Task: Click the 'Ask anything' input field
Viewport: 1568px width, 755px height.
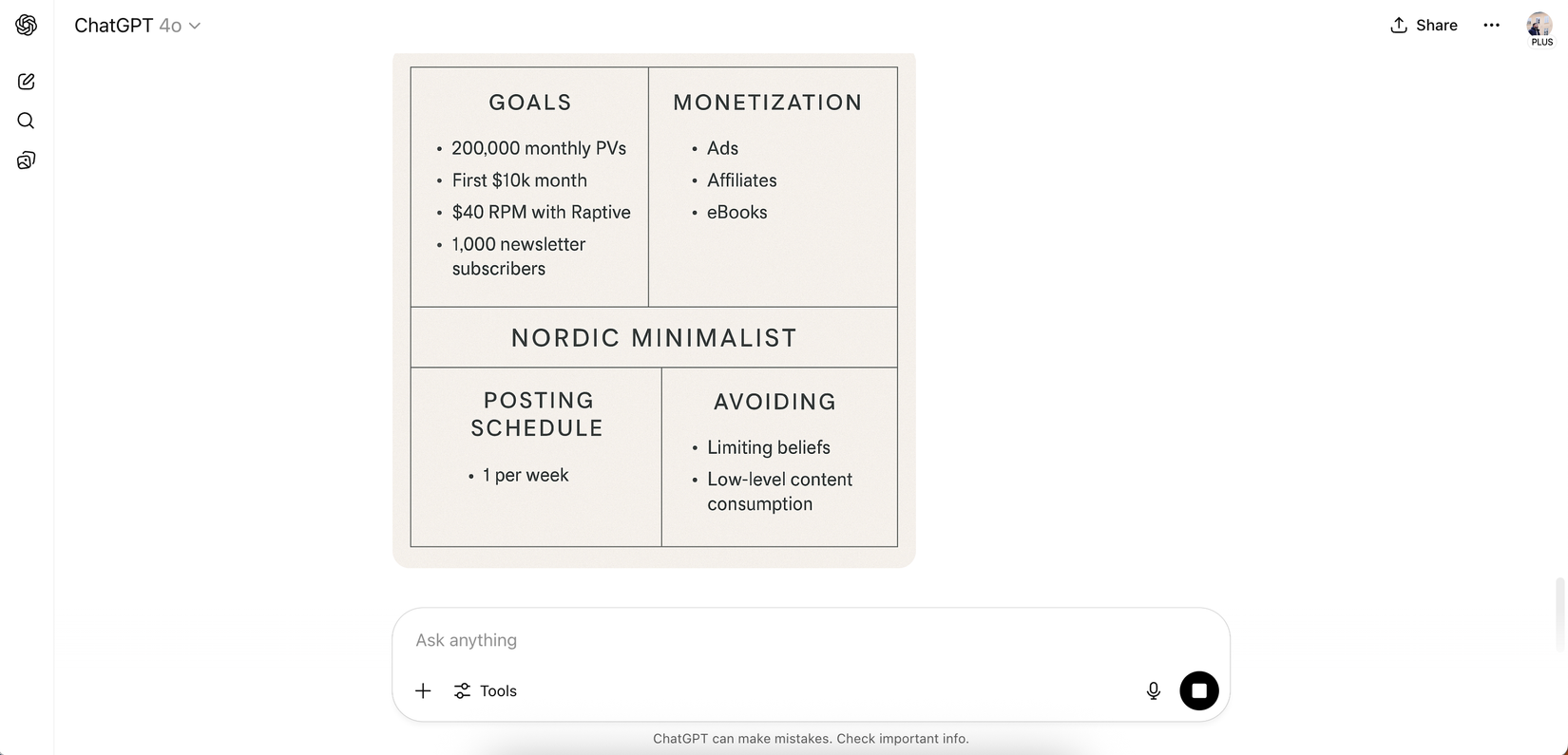Action: pos(665,640)
